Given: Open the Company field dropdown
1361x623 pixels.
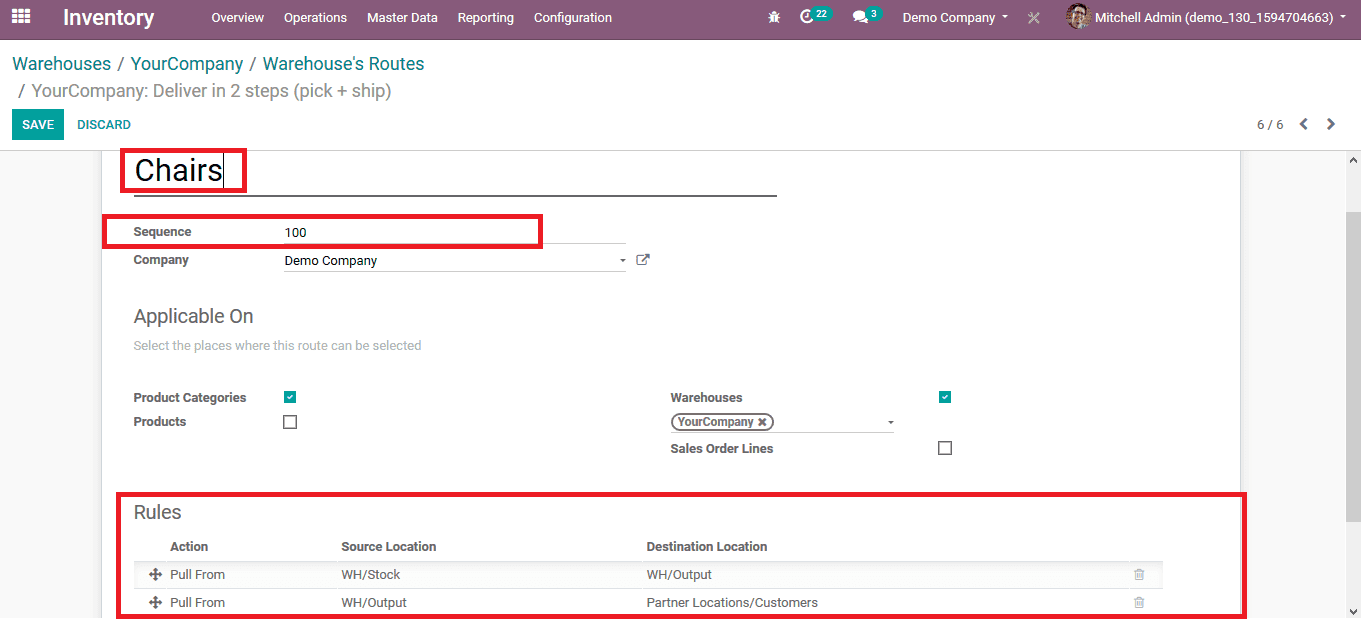Looking at the screenshot, I should [x=622, y=261].
